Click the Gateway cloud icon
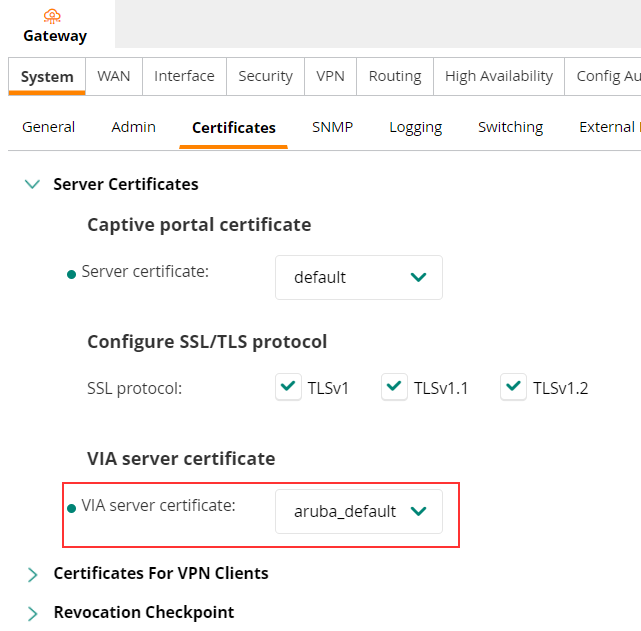641x631 pixels. [x=56, y=16]
